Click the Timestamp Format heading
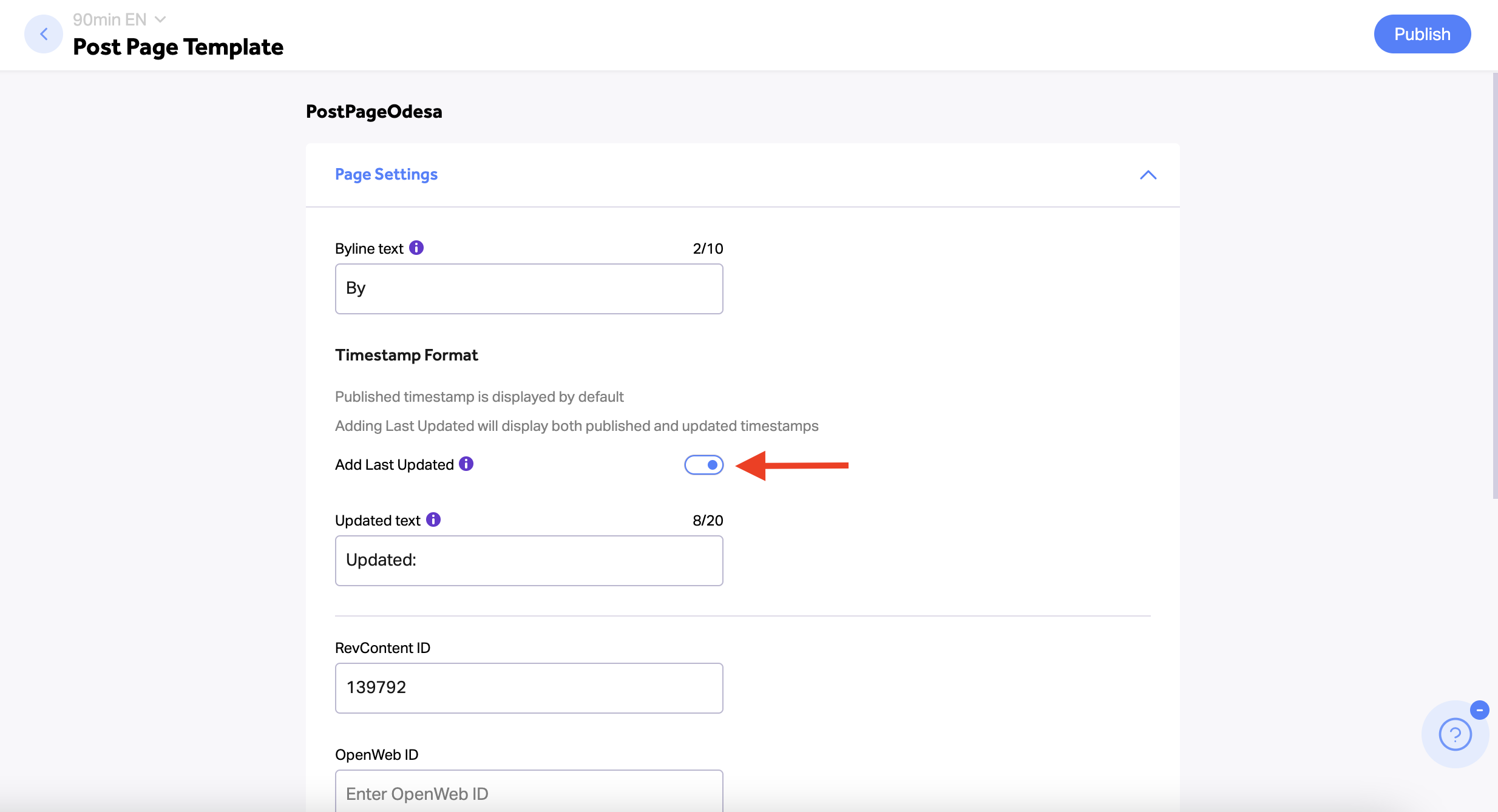This screenshot has height=812, width=1498. [407, 355]
